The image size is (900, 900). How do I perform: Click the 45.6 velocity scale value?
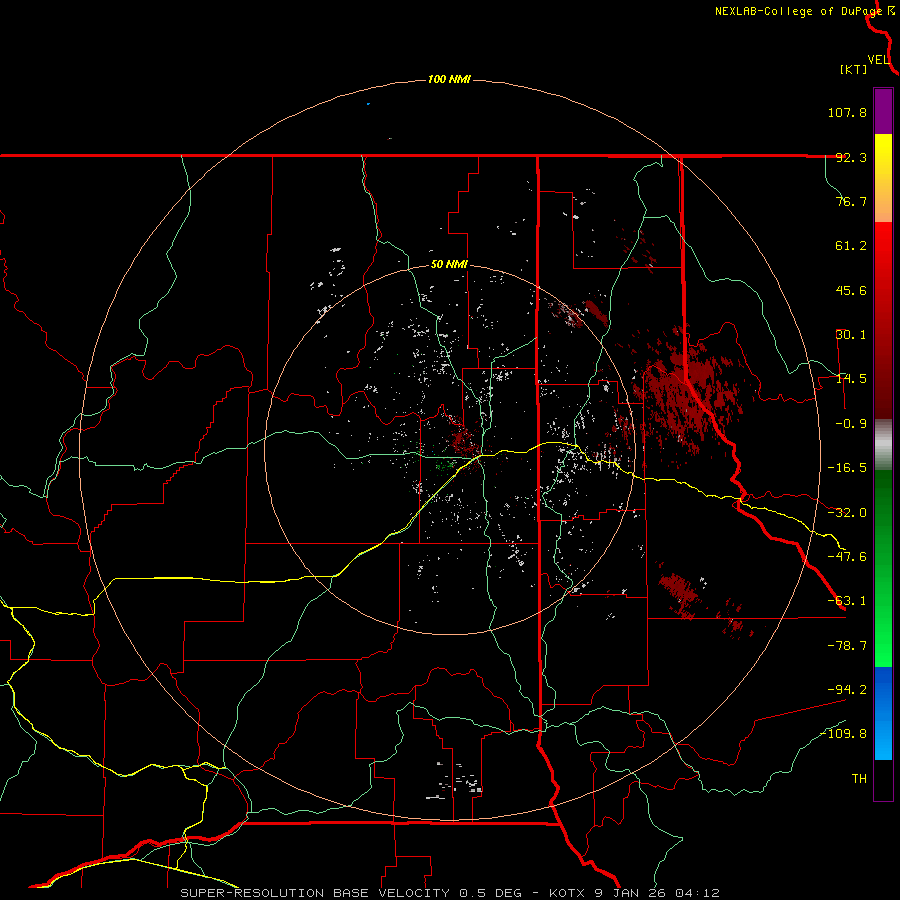coord(851,290)
